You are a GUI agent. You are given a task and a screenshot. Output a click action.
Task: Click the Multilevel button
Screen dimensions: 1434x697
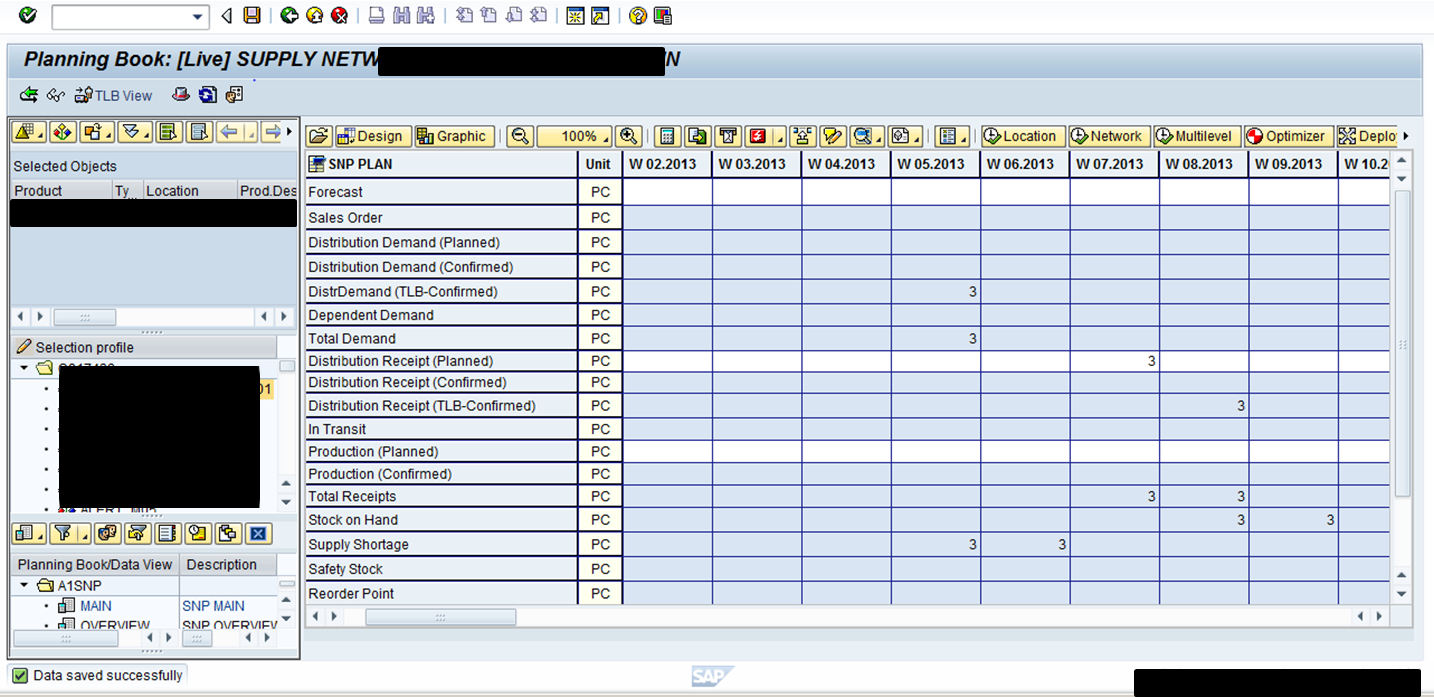[1196, 136]
